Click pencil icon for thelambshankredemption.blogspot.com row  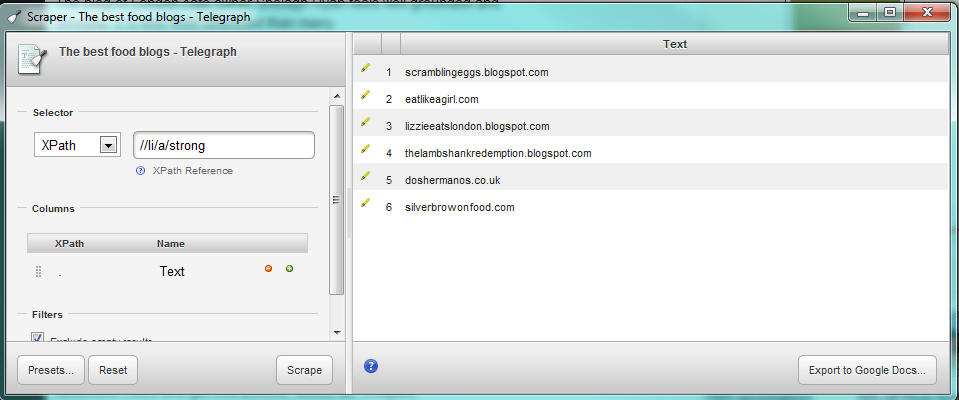point(365,149)
